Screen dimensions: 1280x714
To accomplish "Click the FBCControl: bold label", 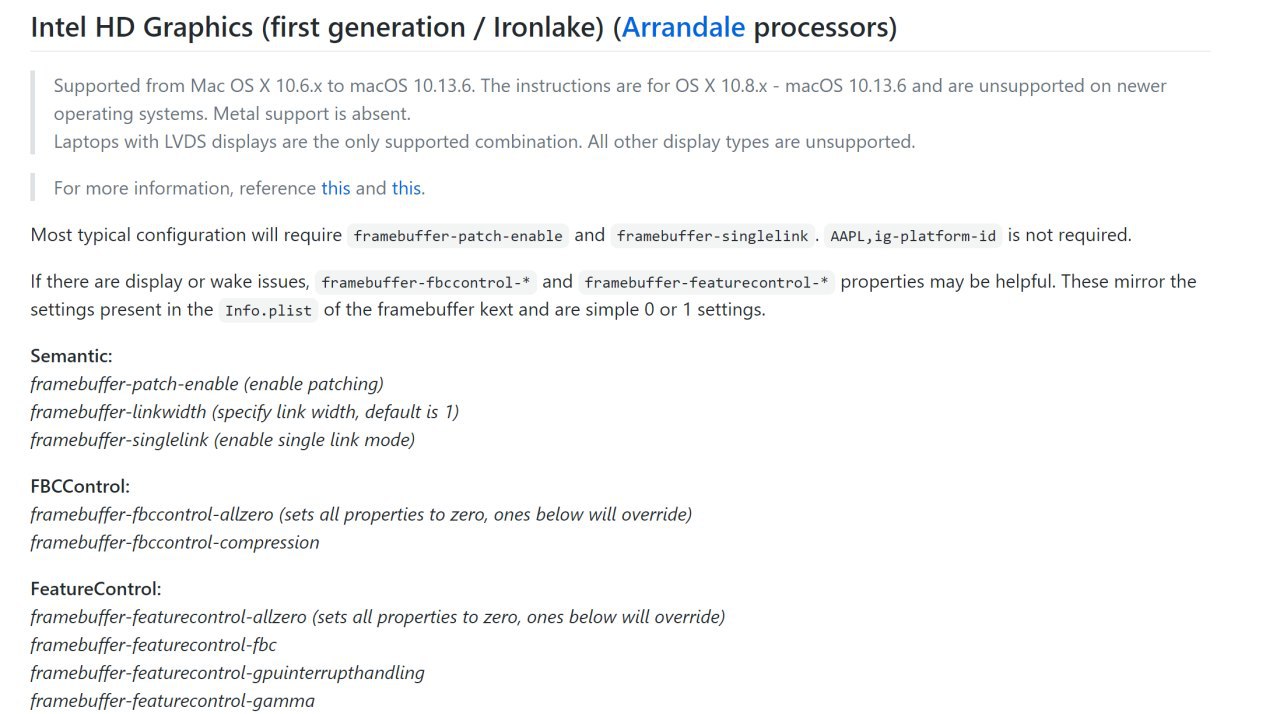I will pos(81,487).
